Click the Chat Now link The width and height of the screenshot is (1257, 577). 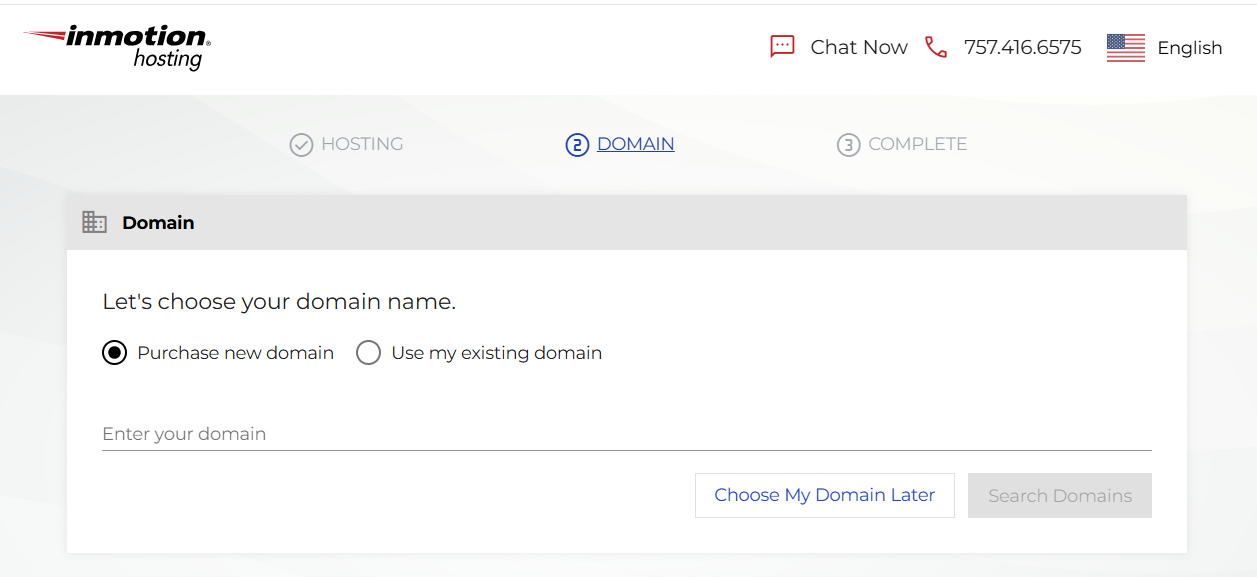click(859, 47)
